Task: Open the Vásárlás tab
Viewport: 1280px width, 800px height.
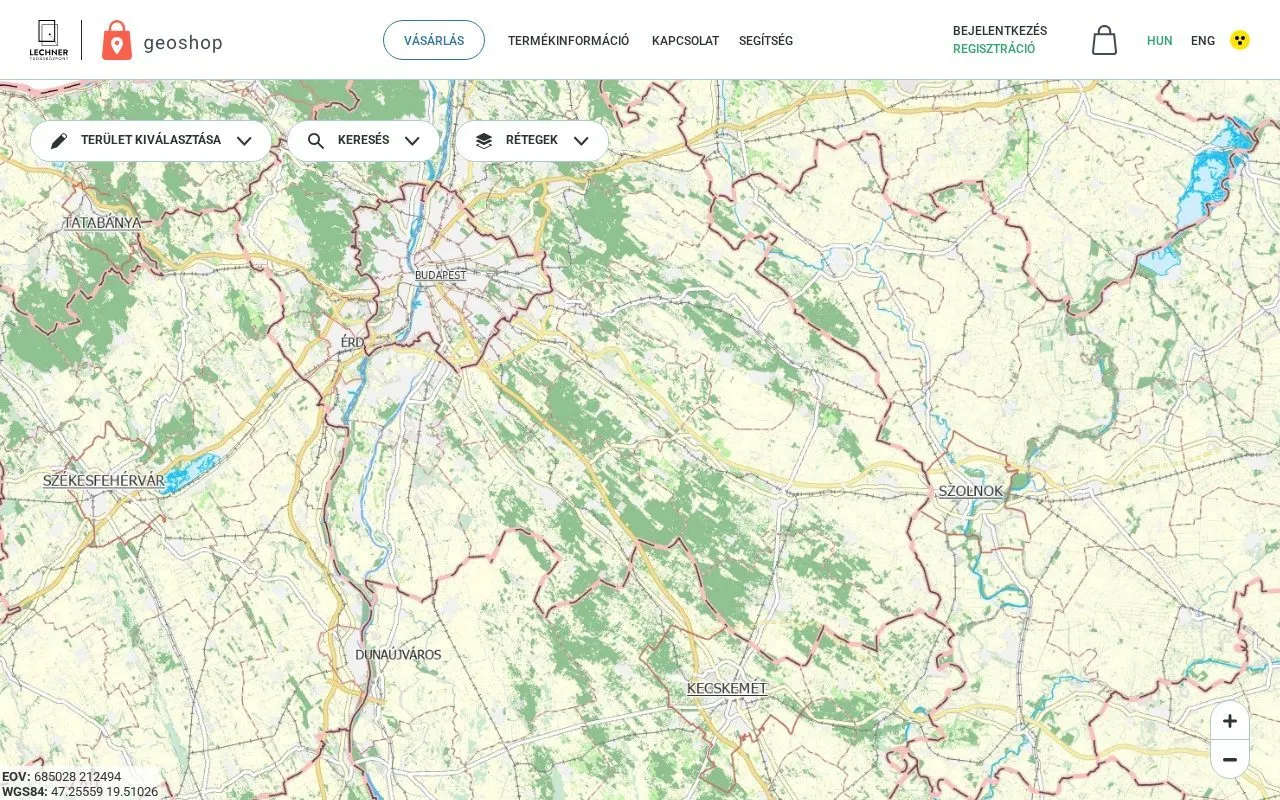Action: click(434, 40)
